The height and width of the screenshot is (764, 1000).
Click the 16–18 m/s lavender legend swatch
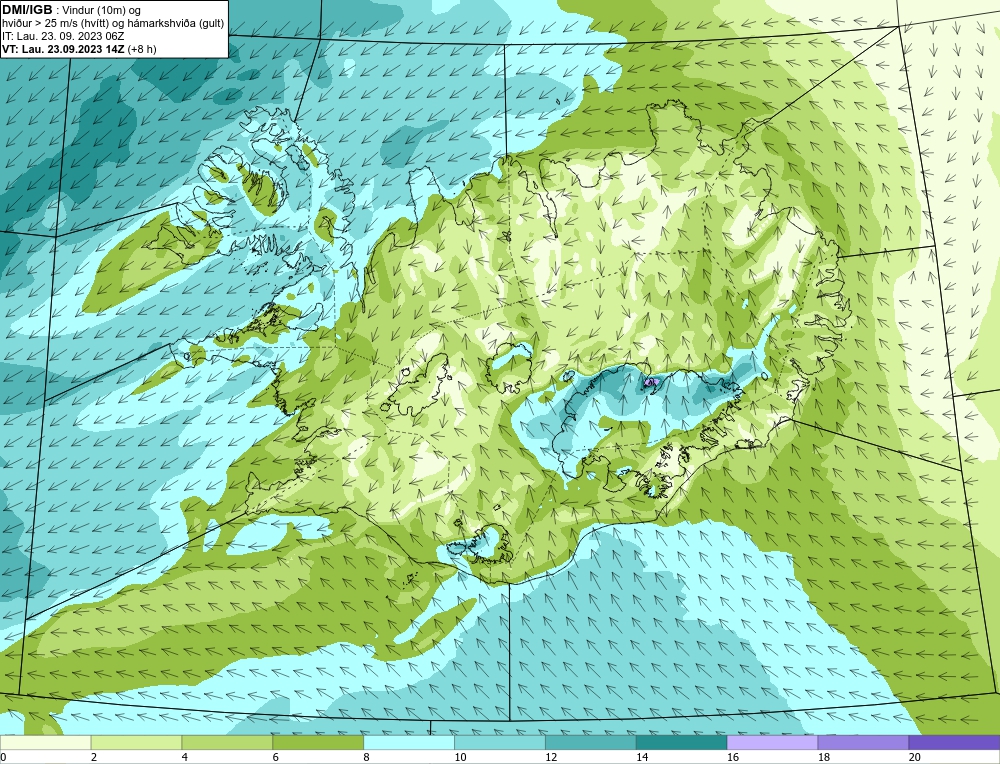coord(772,742)
